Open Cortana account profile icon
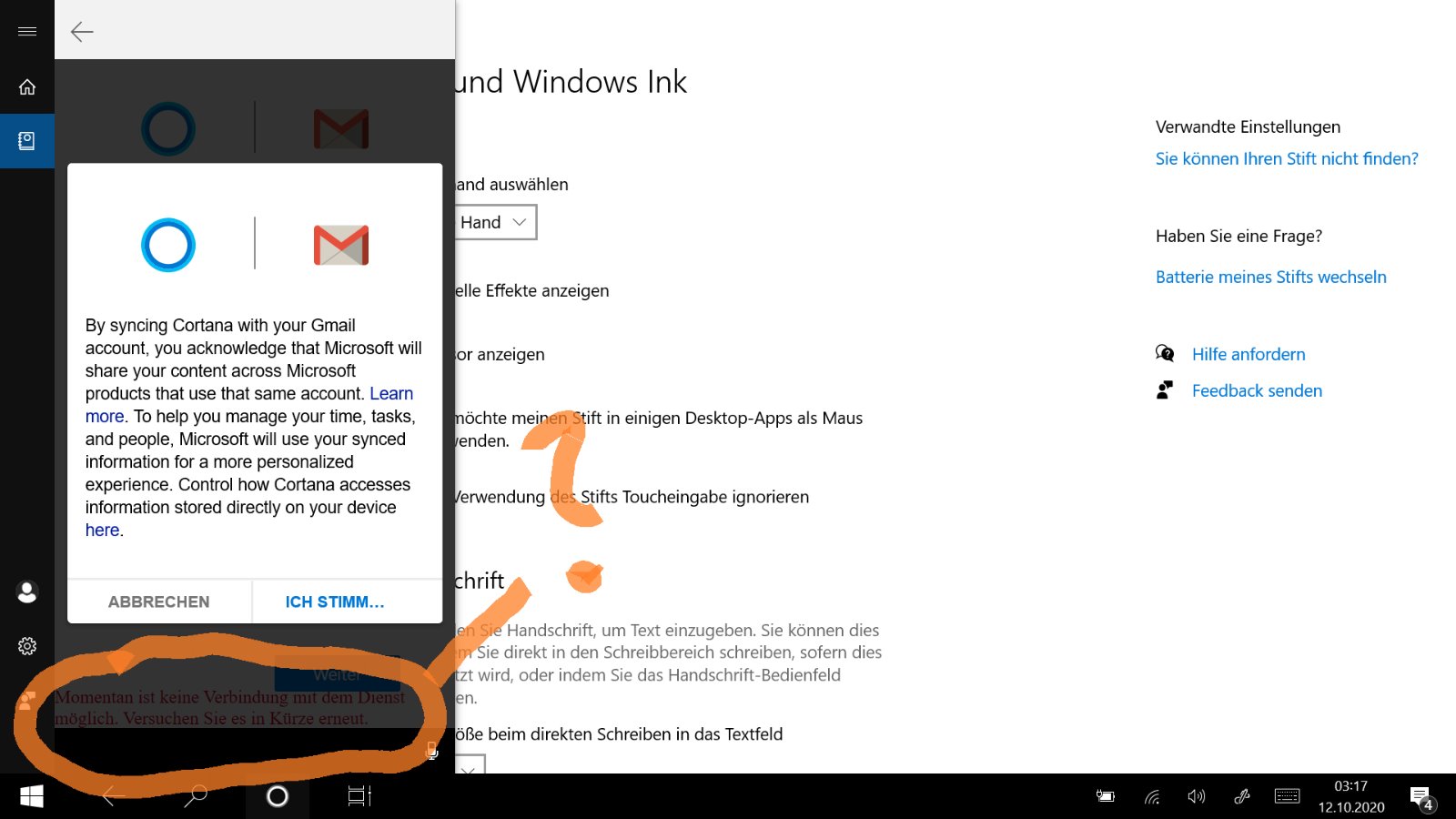 click(27, 591)
